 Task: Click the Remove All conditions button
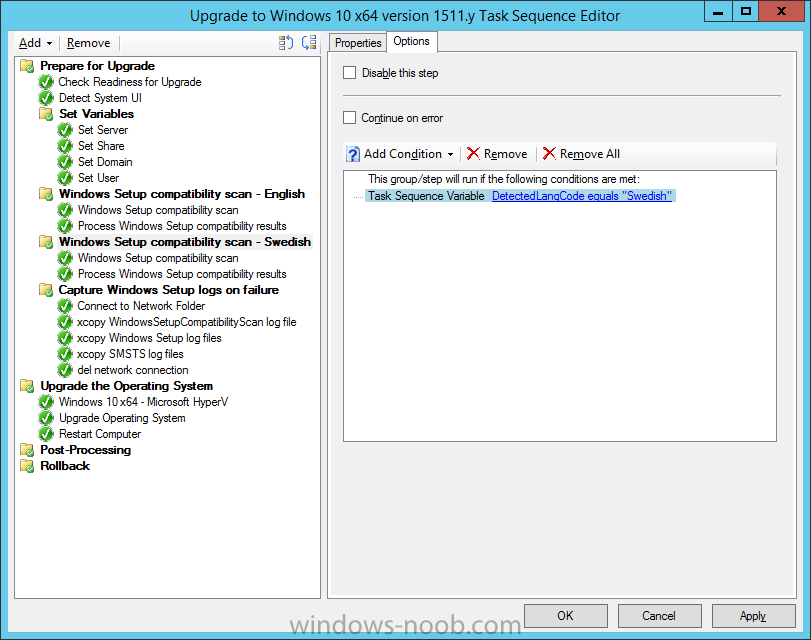581,154
